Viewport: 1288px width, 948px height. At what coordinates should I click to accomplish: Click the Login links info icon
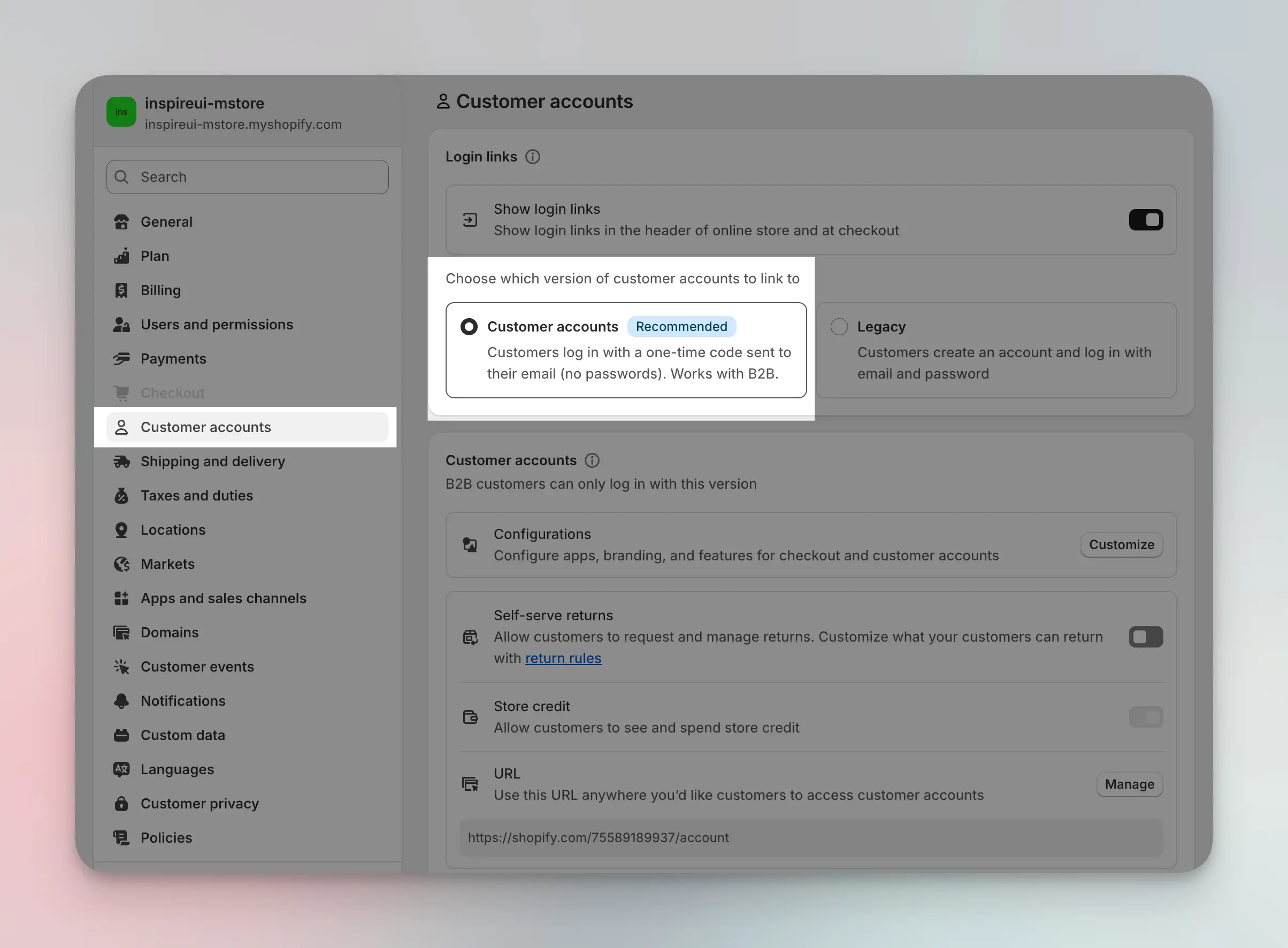533,157
